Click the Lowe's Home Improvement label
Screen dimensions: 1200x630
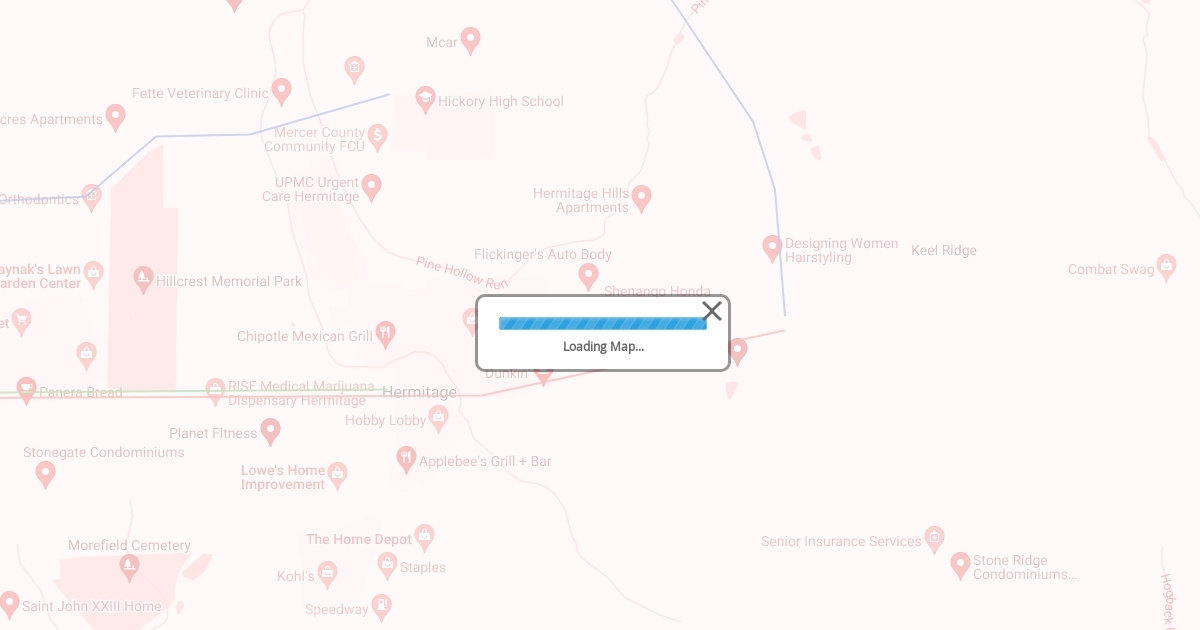pyautogui.click(x=283, y=477)
